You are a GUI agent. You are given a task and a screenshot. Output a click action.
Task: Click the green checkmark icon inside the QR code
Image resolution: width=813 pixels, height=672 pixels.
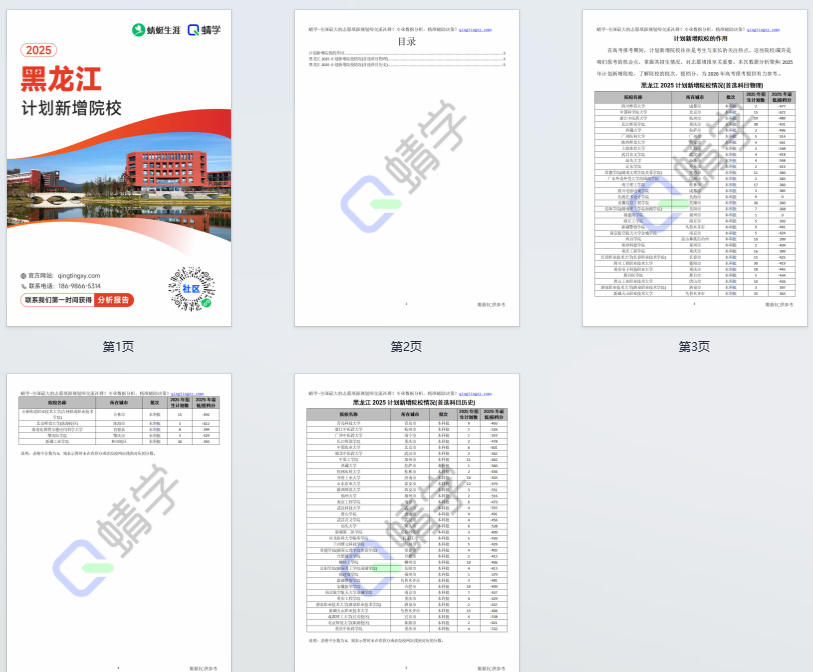207,301
